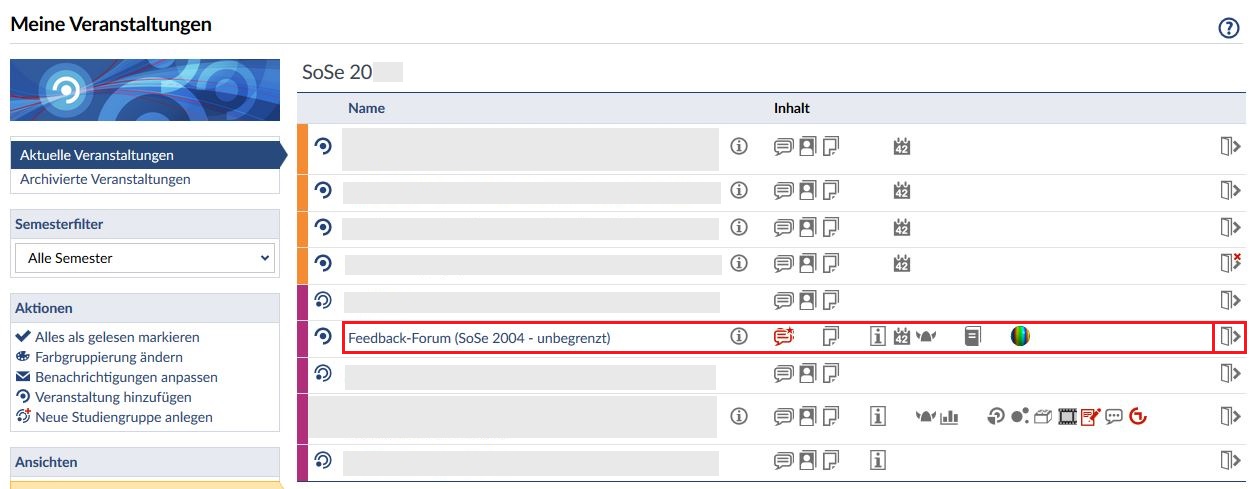Show info details for Feedback-Forum course
This screenshot has width=1256, height=489.
pyautogui.click(x=739, y=337)
